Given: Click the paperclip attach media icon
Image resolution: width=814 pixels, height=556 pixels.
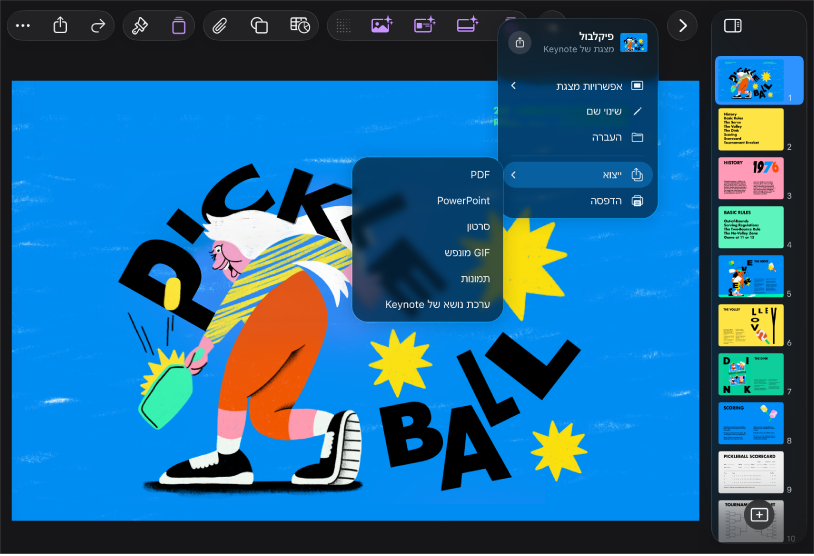Looking at the screenshot, I should 220,25.
